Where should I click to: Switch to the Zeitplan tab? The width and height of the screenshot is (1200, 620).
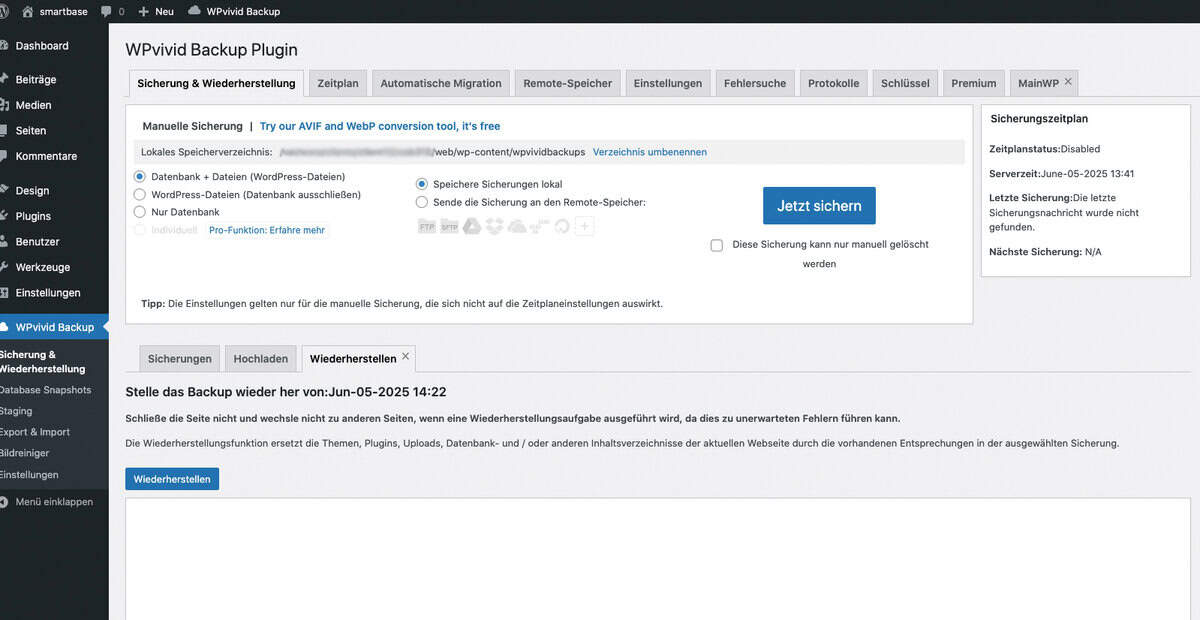[338, 83]
